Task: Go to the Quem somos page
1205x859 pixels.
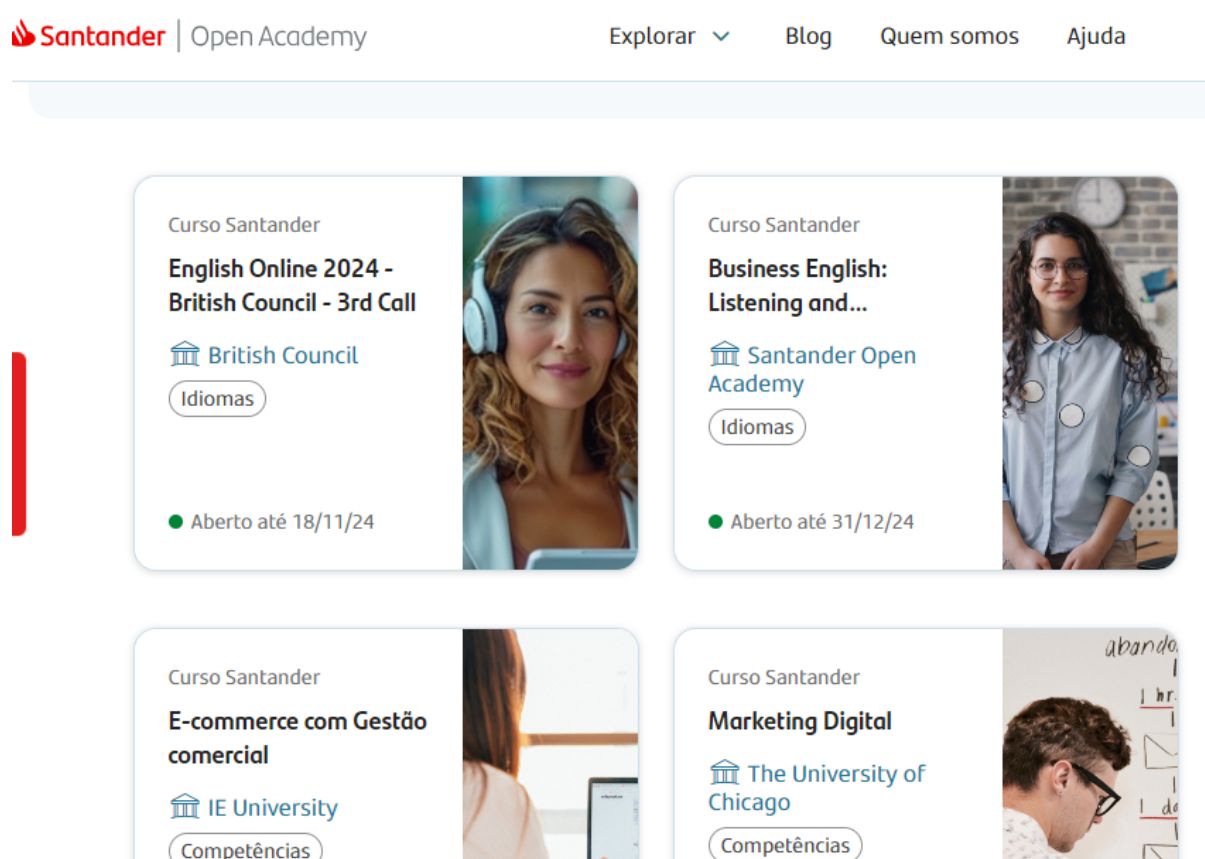Action: [x=949, y=36]
